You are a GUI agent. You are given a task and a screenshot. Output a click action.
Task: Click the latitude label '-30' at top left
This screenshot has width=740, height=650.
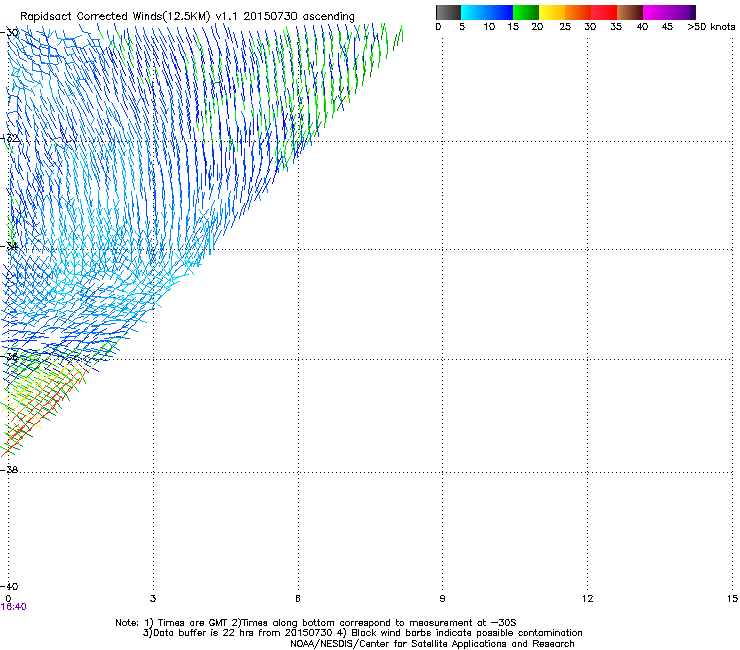pyautogui.click(x=9, y=33)
